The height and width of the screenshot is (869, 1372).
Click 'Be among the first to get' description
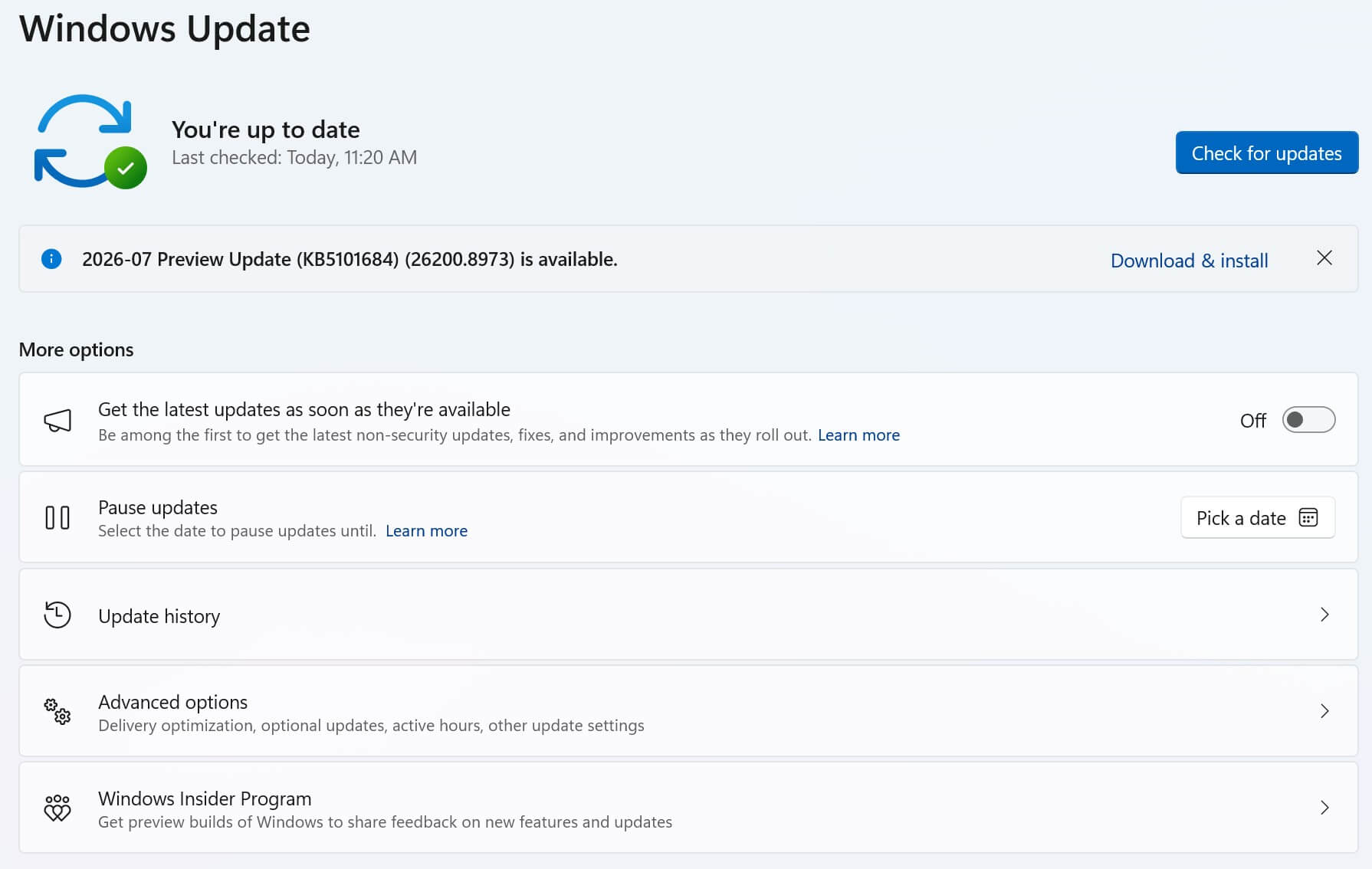[455, 435]
